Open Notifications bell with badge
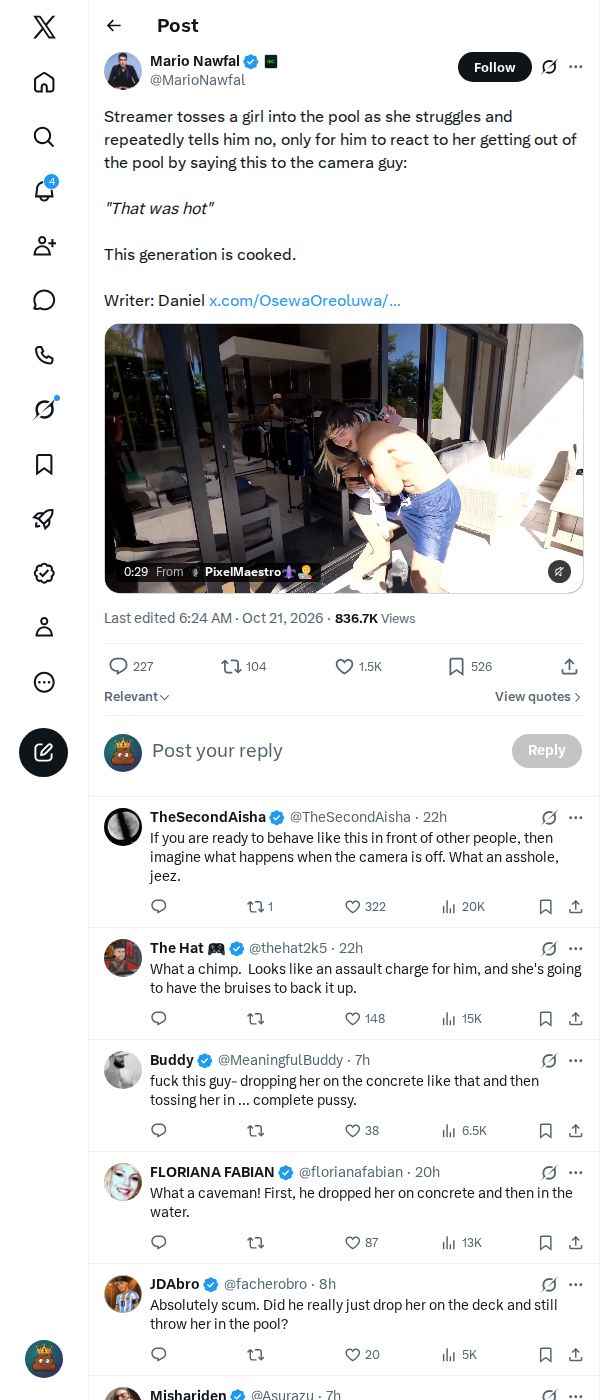Viewport: 600px width, 1400px height. click(x=44, y=190)
